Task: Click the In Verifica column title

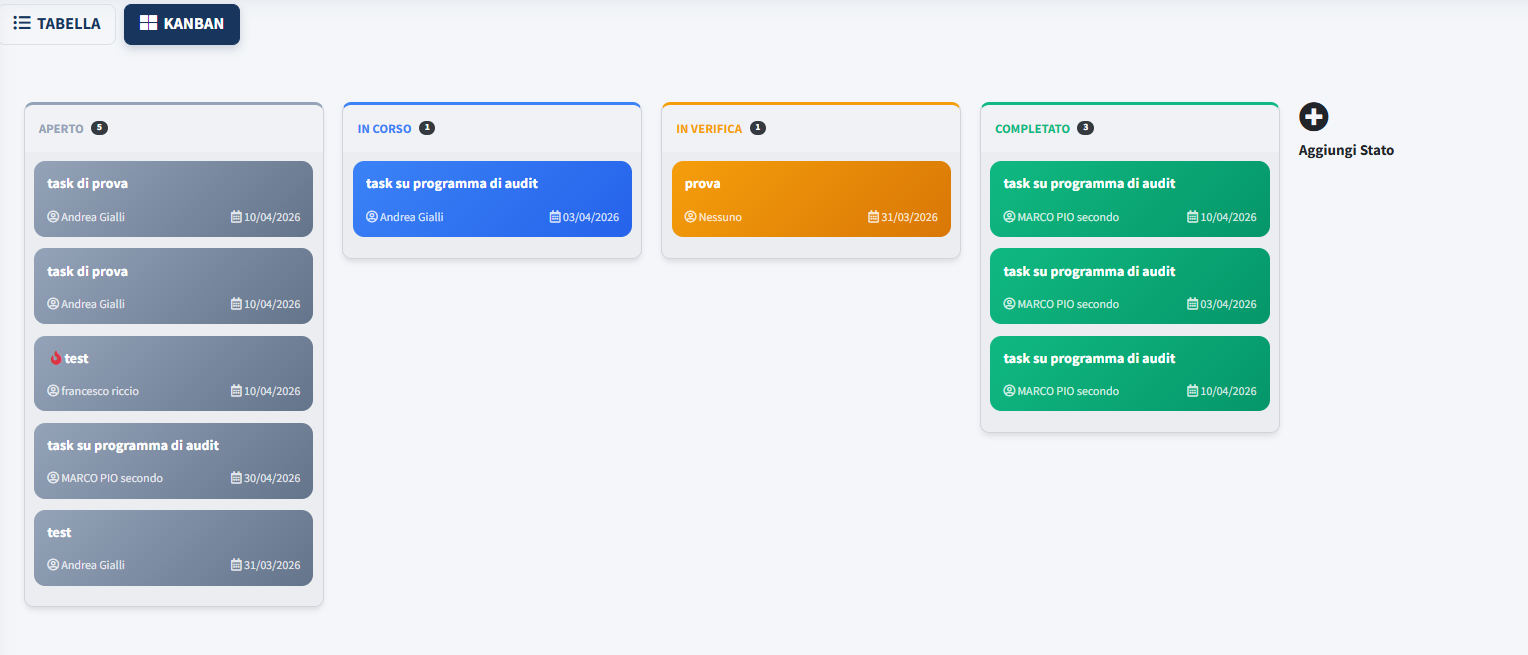Action: 709,129
